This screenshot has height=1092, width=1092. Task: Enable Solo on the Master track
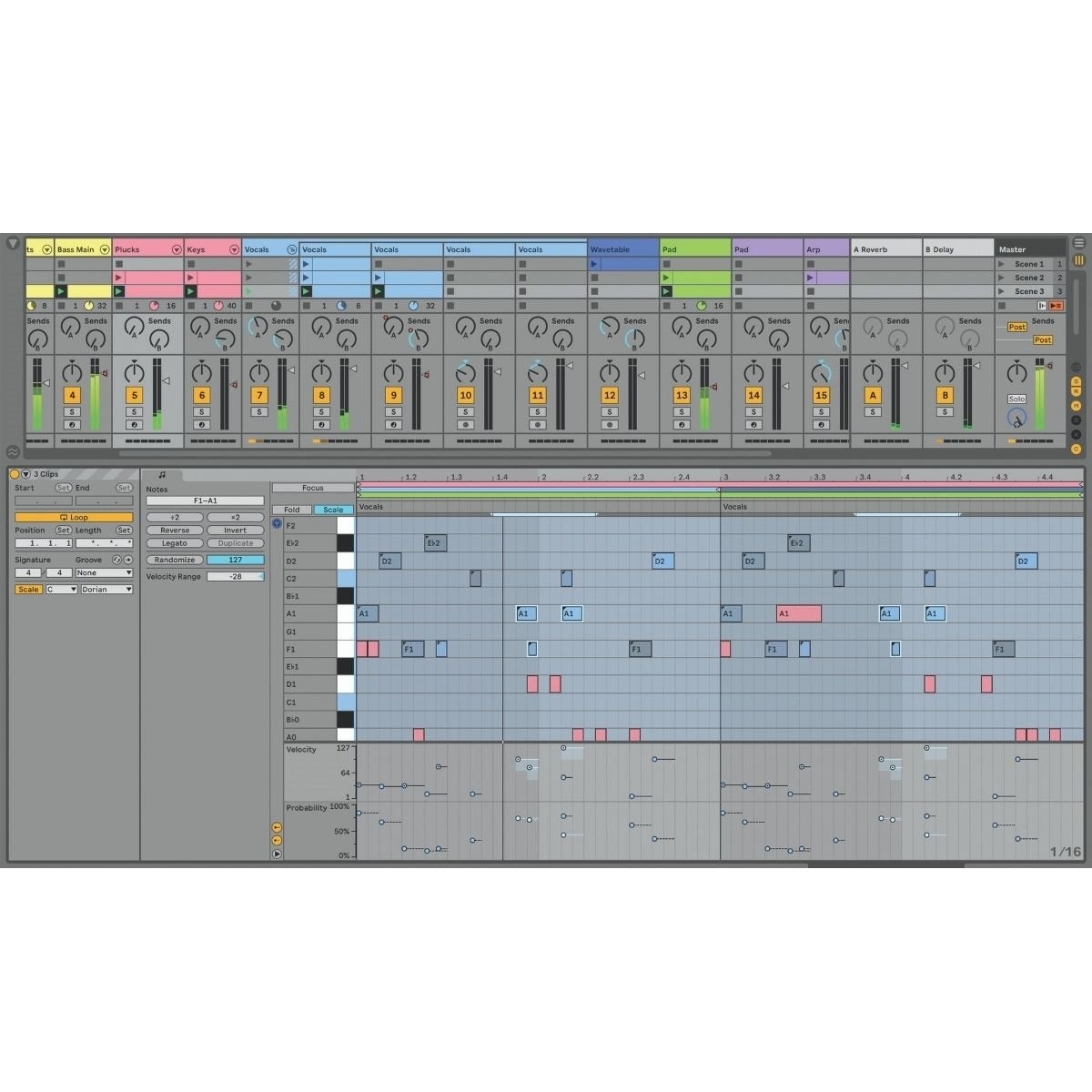coord(1016,399)
